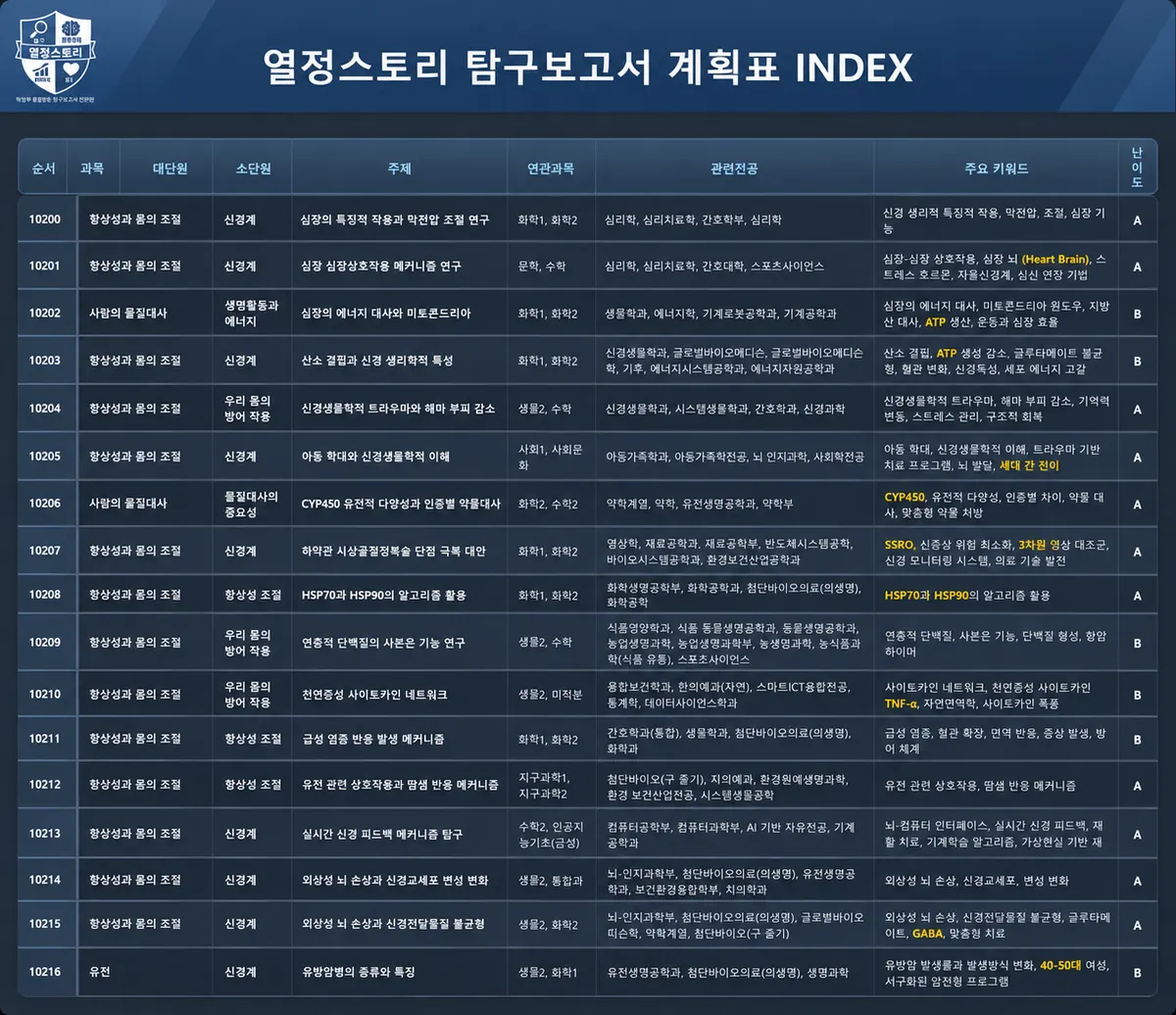Click the highlighted 'TNF-α' keyword

pos(903,703)
